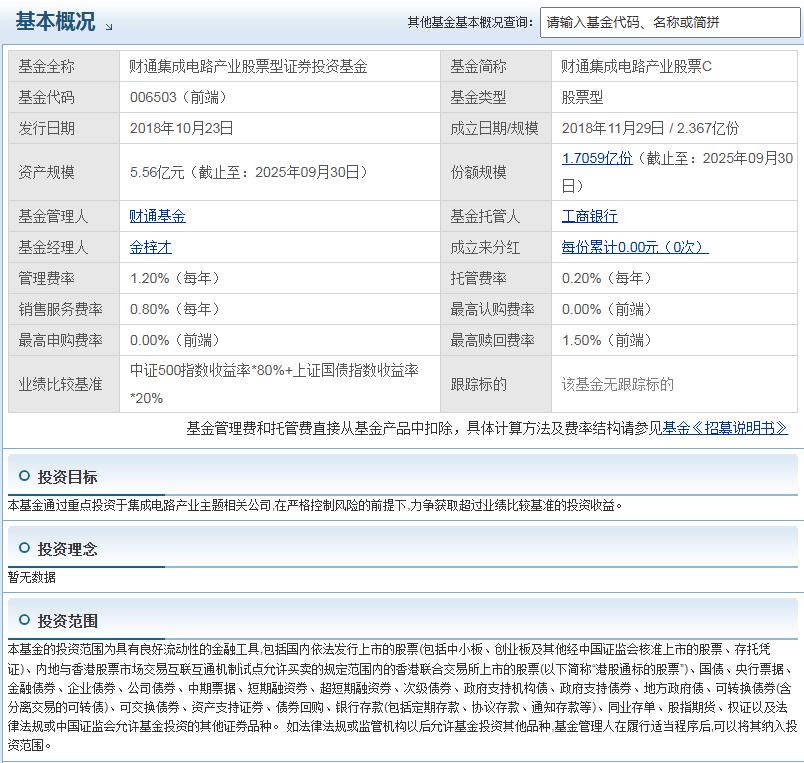Select 最高申购费率 value 0.00%（前端）
Image resolution: width=804 pixels, height=763 pixels.
pyautogui.click(x=174, y=340)
